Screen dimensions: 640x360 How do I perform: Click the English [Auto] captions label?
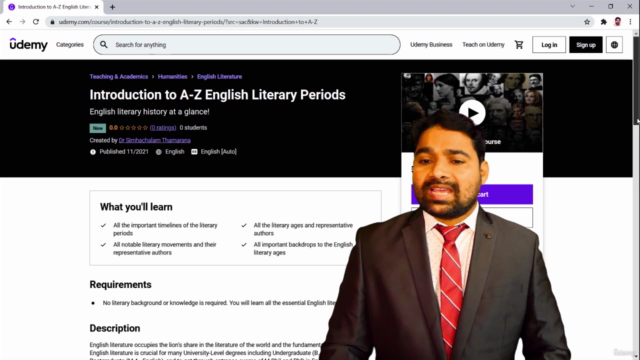pos(218,151)
